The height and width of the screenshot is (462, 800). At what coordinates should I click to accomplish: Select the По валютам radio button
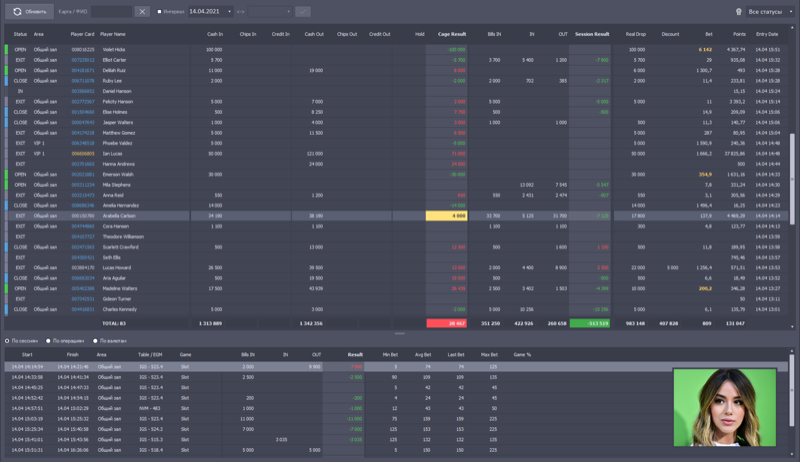tap(97, 341)
